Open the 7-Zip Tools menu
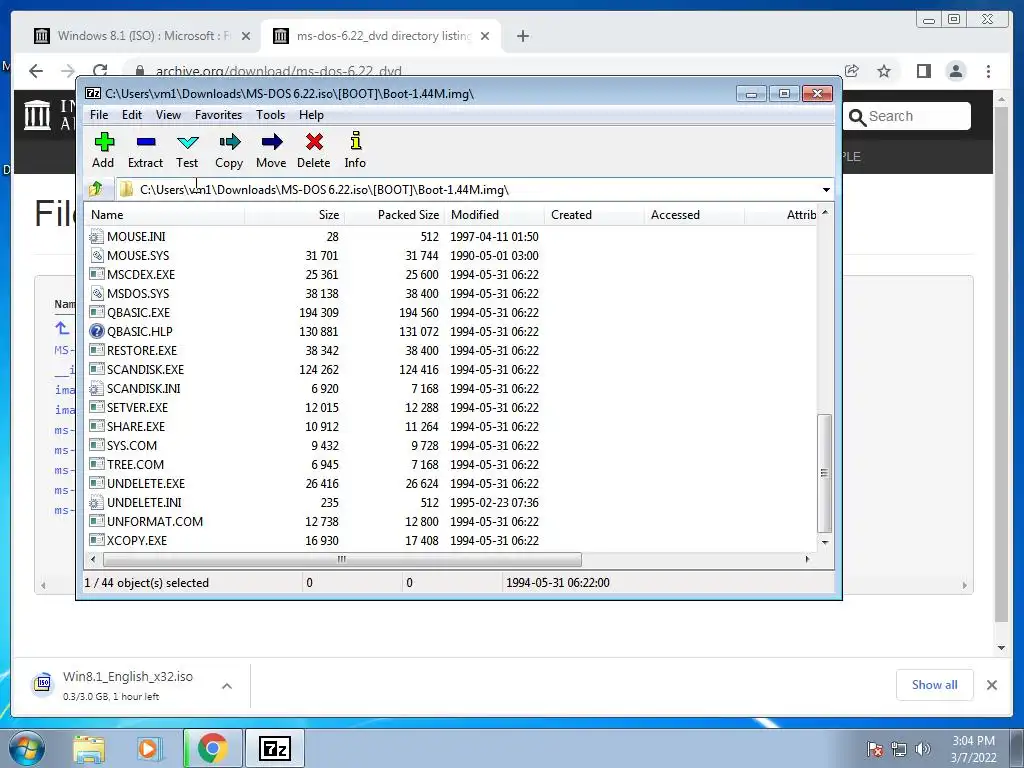Viewport: 1024px width, 768px height. tap(270, 115)
